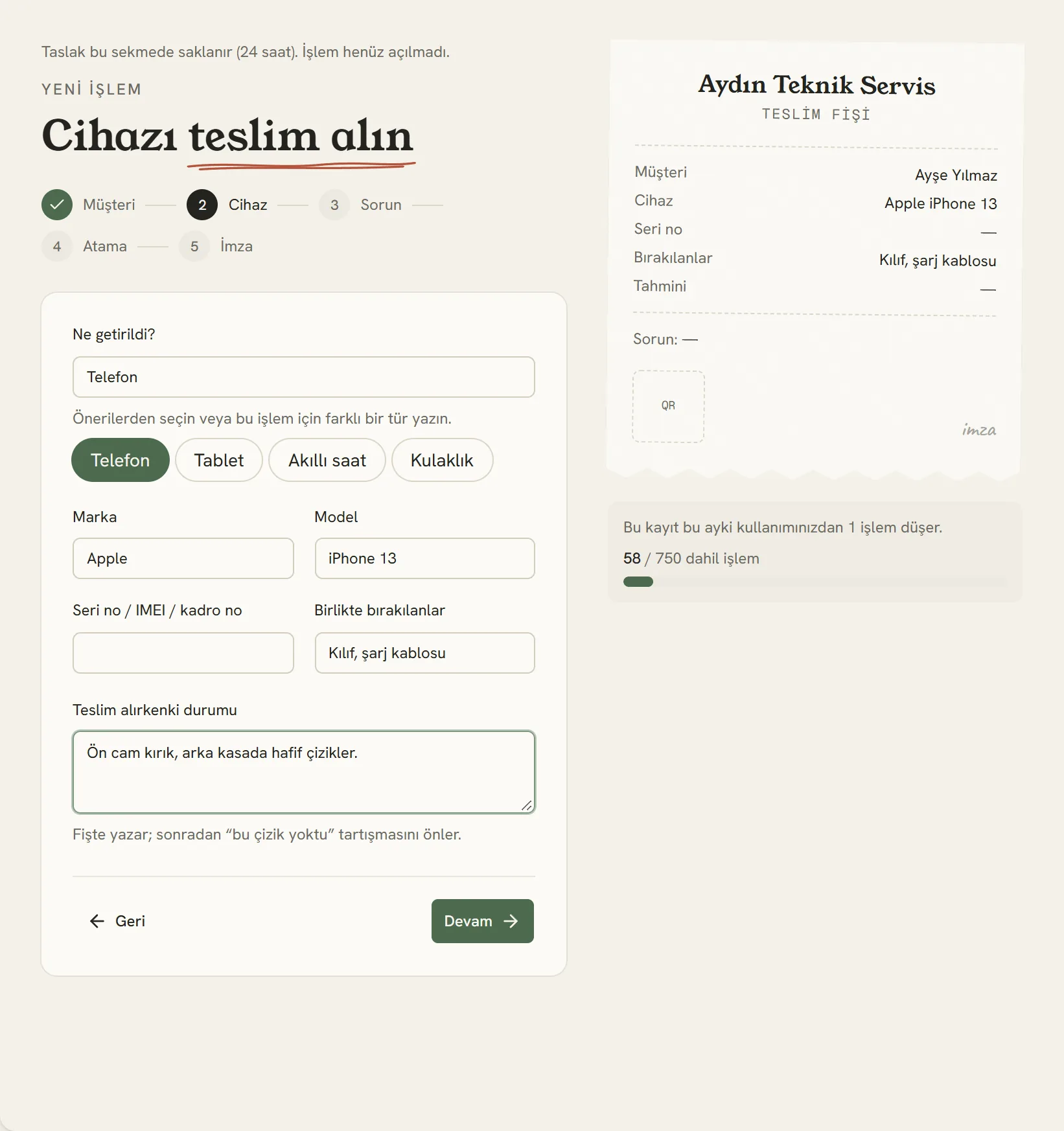Screen dimensions: 1064x1131
Task: Click the Teslim alırkenki durumu textarea
Action: (304, 772)
